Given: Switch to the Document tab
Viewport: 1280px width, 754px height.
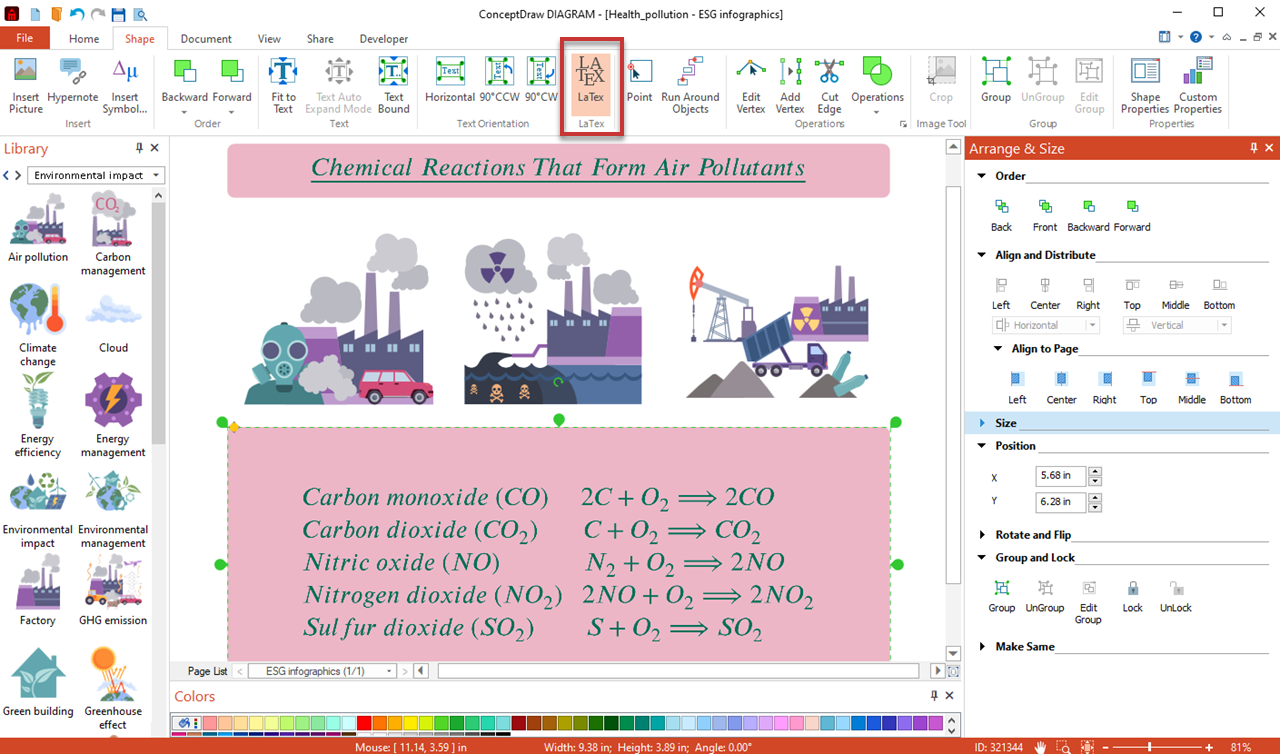Looking at the screenshot, I should 206,39.
